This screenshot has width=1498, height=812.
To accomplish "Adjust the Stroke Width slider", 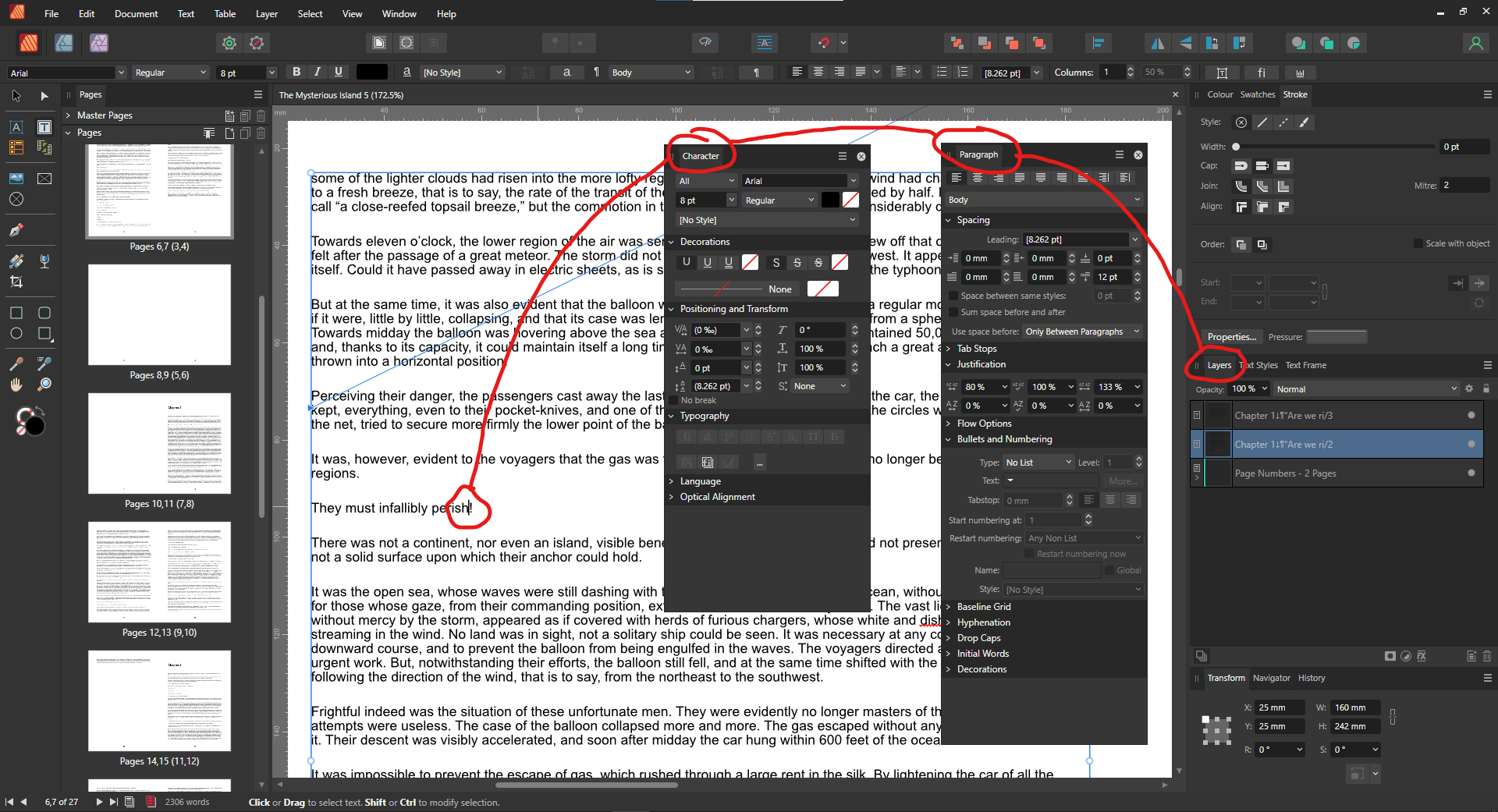I will (1333, 147).
